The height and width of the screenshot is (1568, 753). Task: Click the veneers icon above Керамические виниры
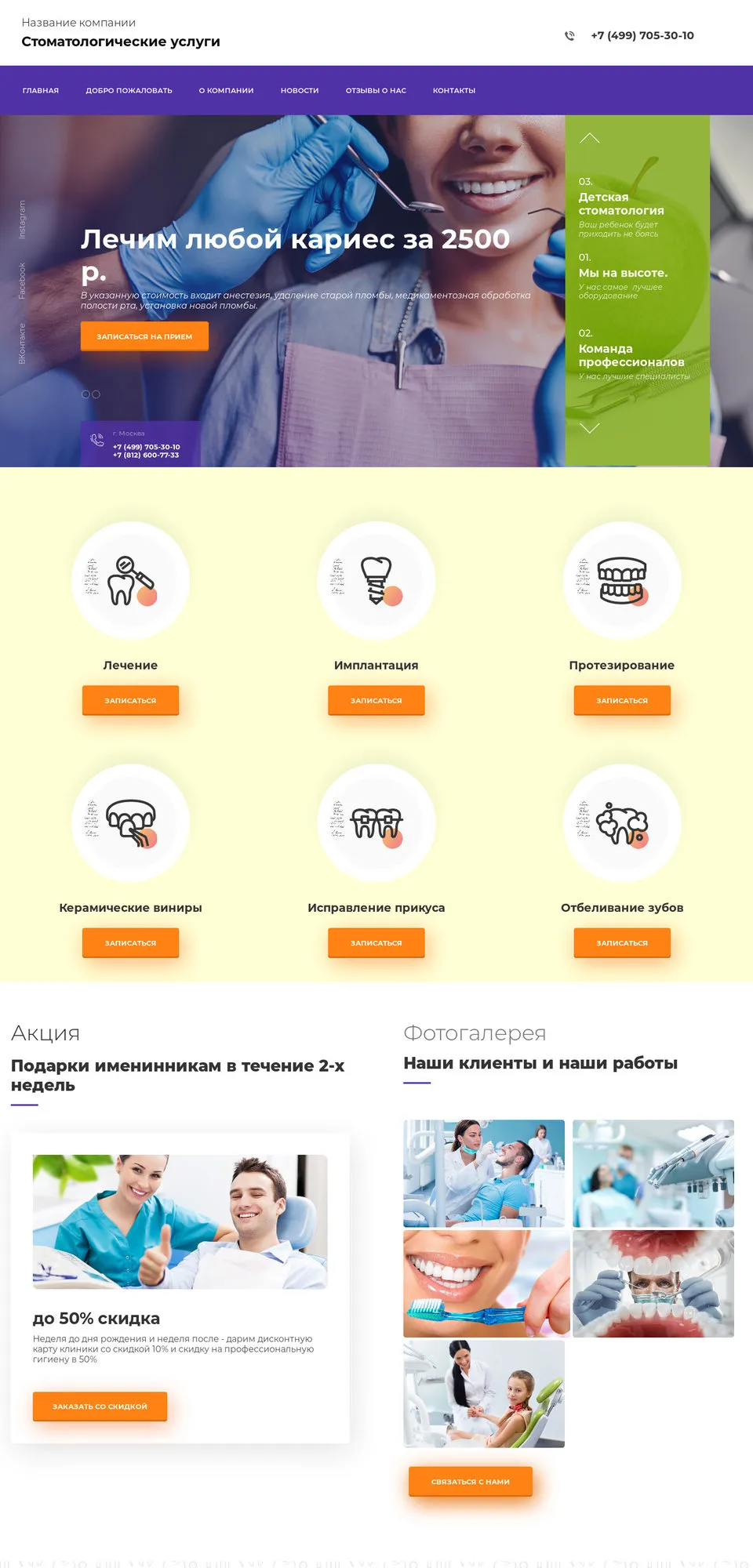click(132, 823)
